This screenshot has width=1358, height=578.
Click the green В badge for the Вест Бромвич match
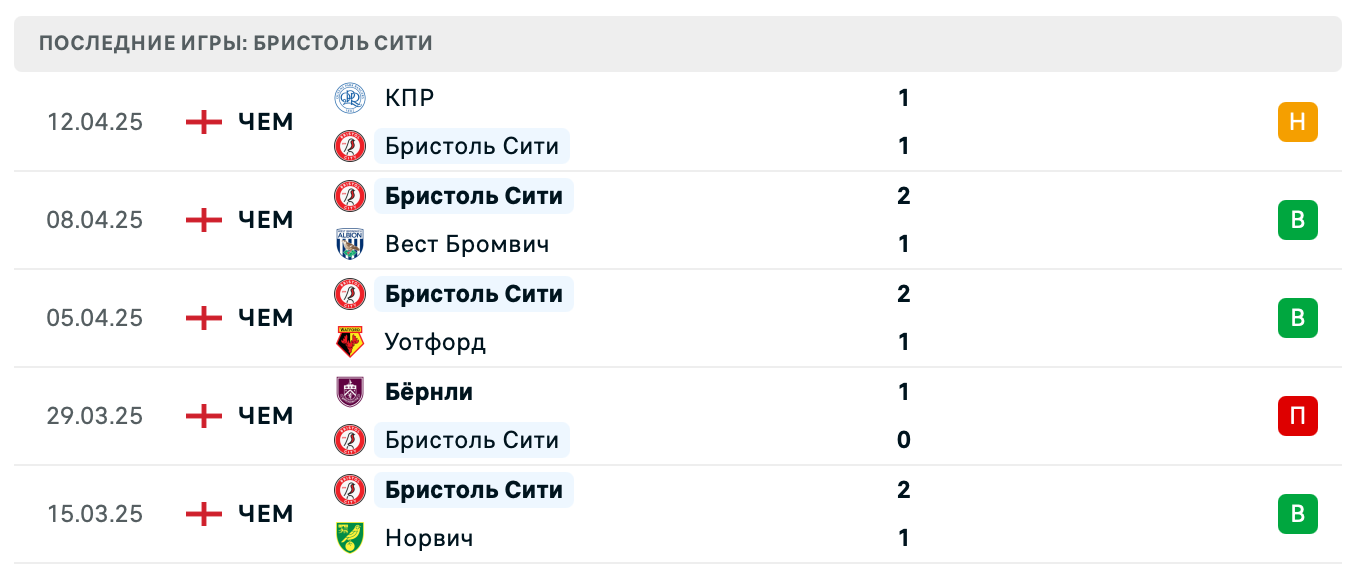click(1298, 220)
